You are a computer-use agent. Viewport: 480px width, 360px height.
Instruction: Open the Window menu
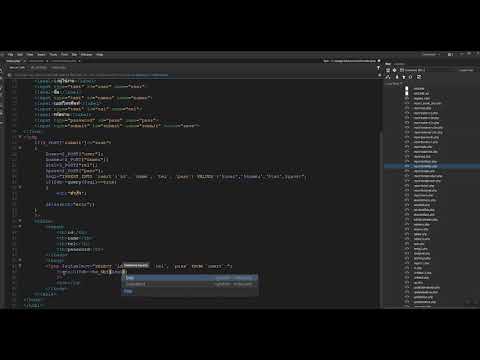click(x=87, y=55)
